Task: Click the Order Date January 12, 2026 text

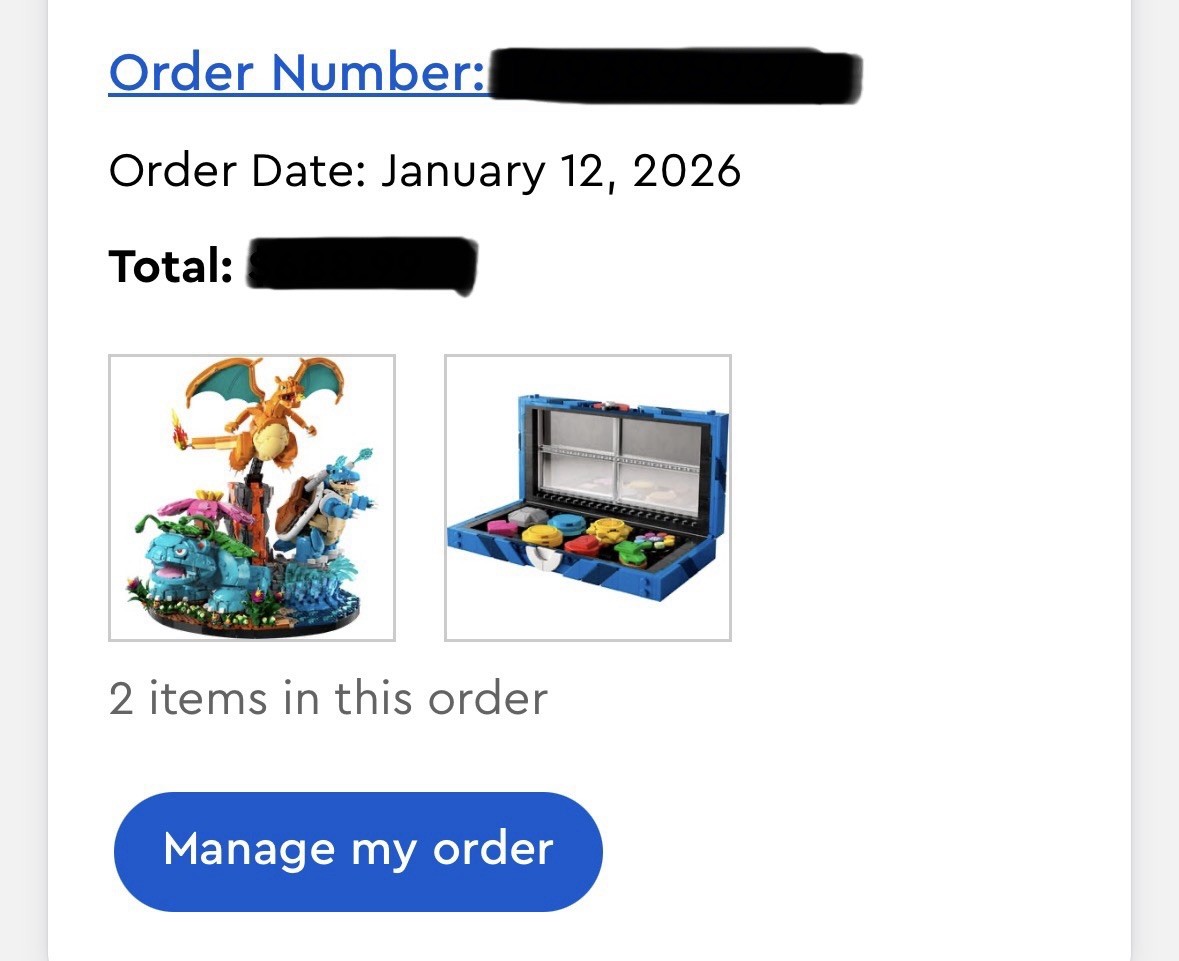Action: [424, 171]
